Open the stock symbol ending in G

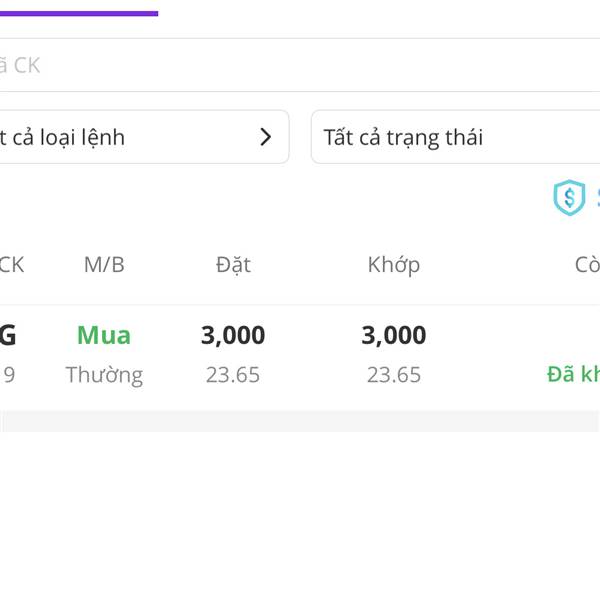(7, 335)
